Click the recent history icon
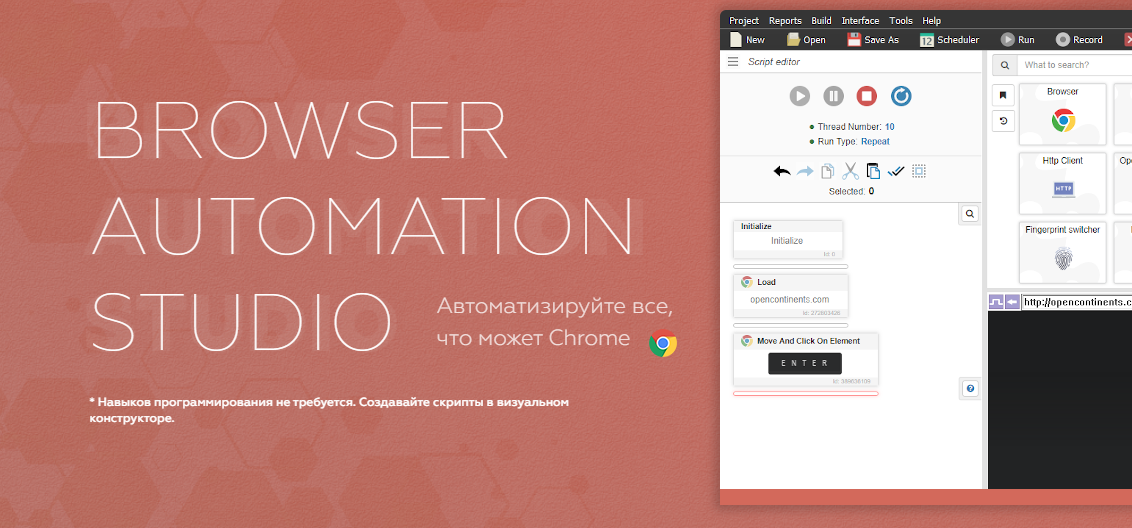The image size is (1132, 528). (1003, 121)
